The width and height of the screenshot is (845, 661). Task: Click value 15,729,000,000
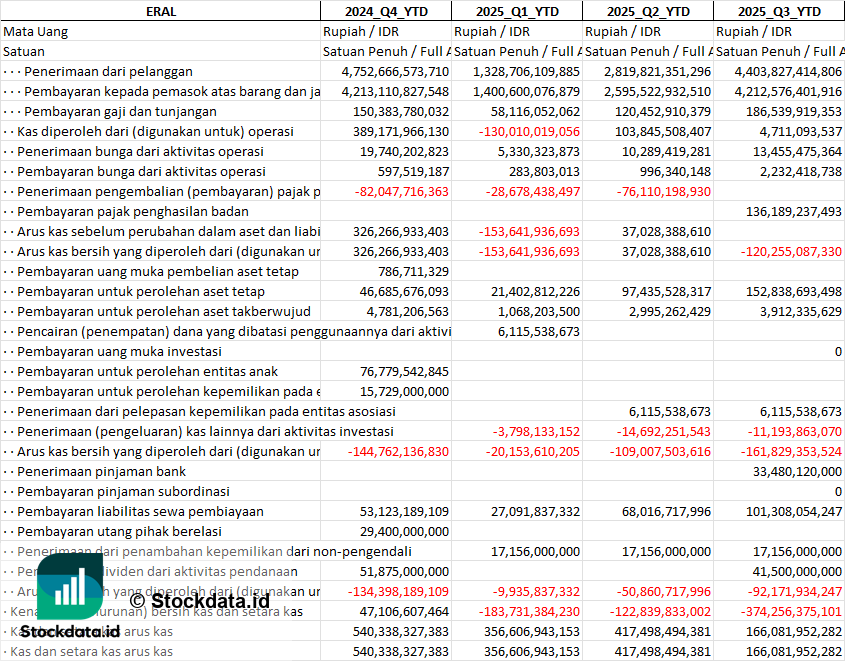(x=404, y=392)
